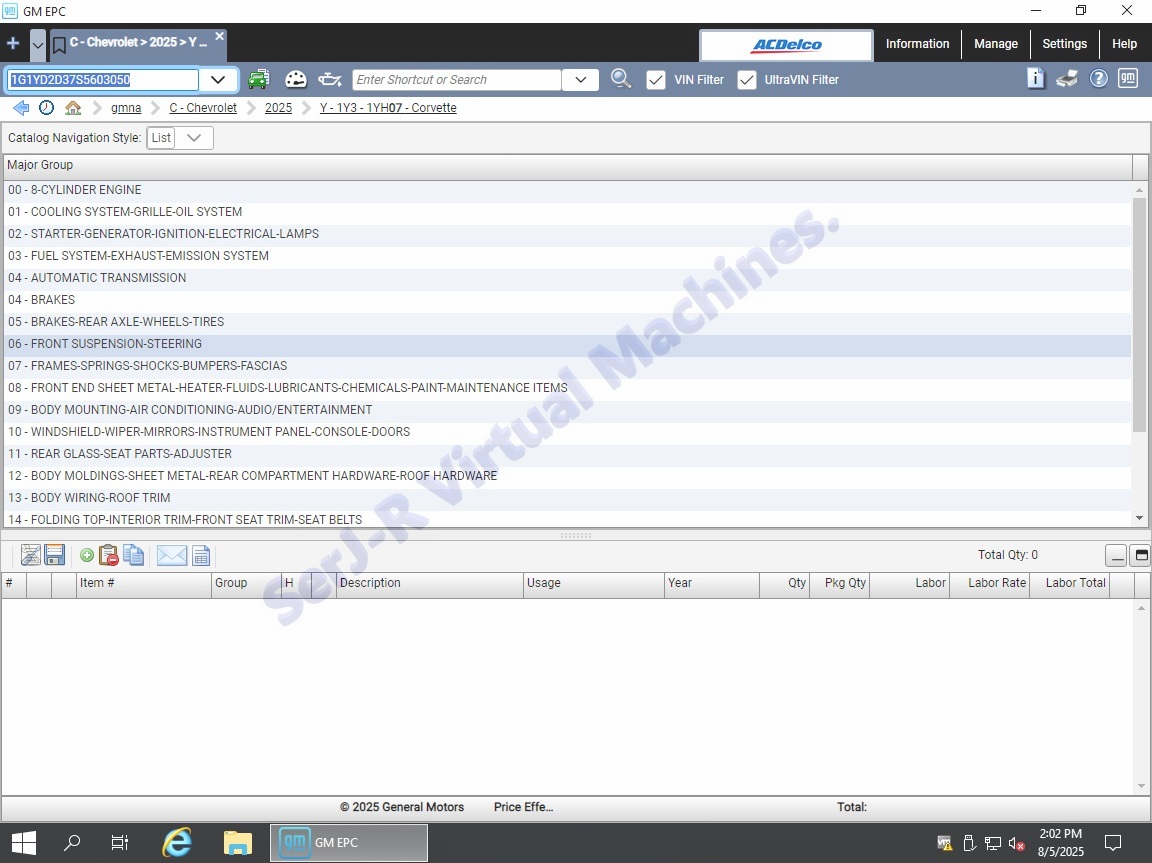Expand the VIN history dropdown arrow
Screen dimensions: 1152x863
tap(218, 79)
